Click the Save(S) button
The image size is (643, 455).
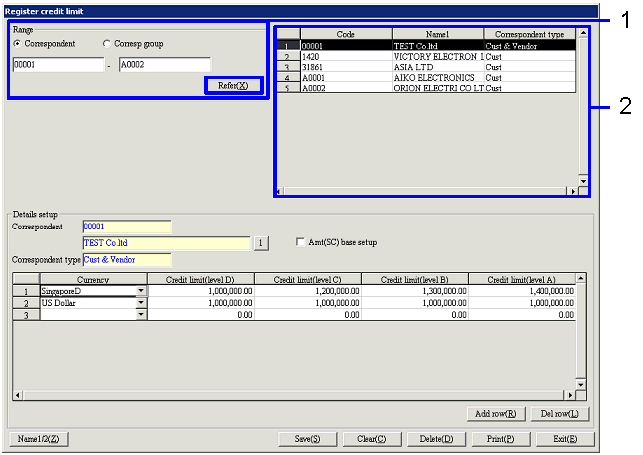pos(307,439)
